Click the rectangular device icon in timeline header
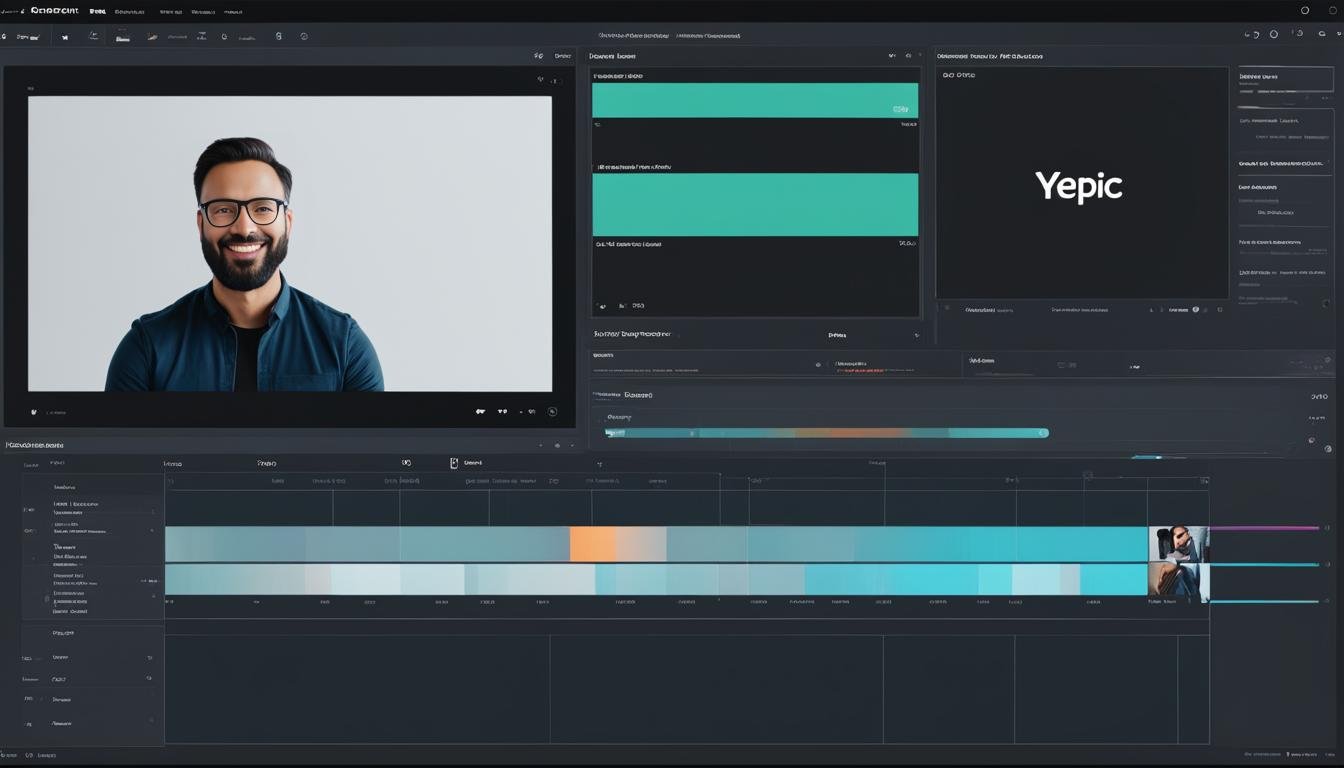This screenshot has width=1344, height=768. pyautogui.click(x=454, y=463)
